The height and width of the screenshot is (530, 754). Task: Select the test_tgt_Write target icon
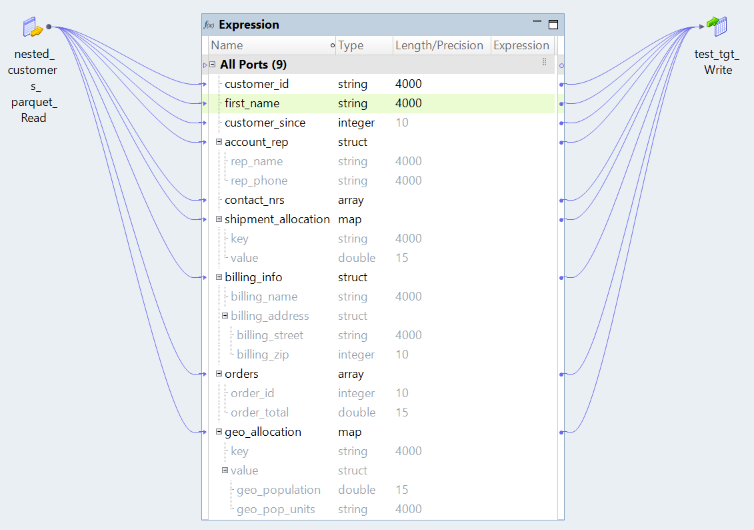click(717, 26)
